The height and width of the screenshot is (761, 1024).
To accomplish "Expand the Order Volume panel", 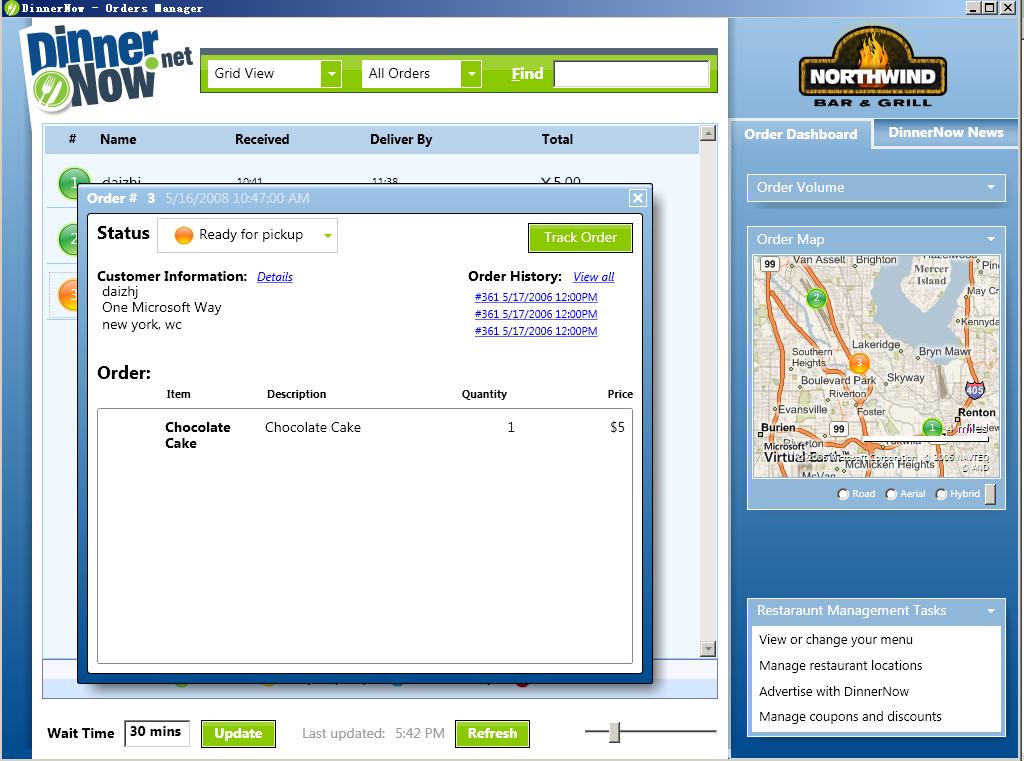I will point(991,187).
